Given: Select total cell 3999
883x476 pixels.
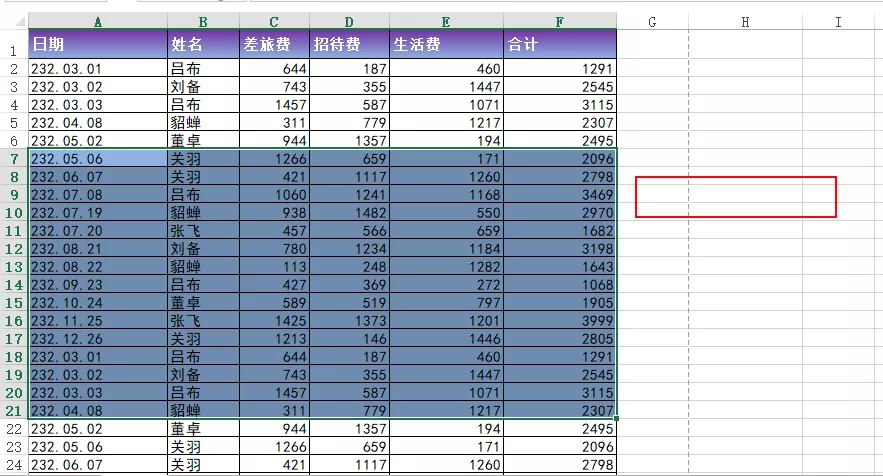Looking at the screenshot, I should (x=560, y=321).
